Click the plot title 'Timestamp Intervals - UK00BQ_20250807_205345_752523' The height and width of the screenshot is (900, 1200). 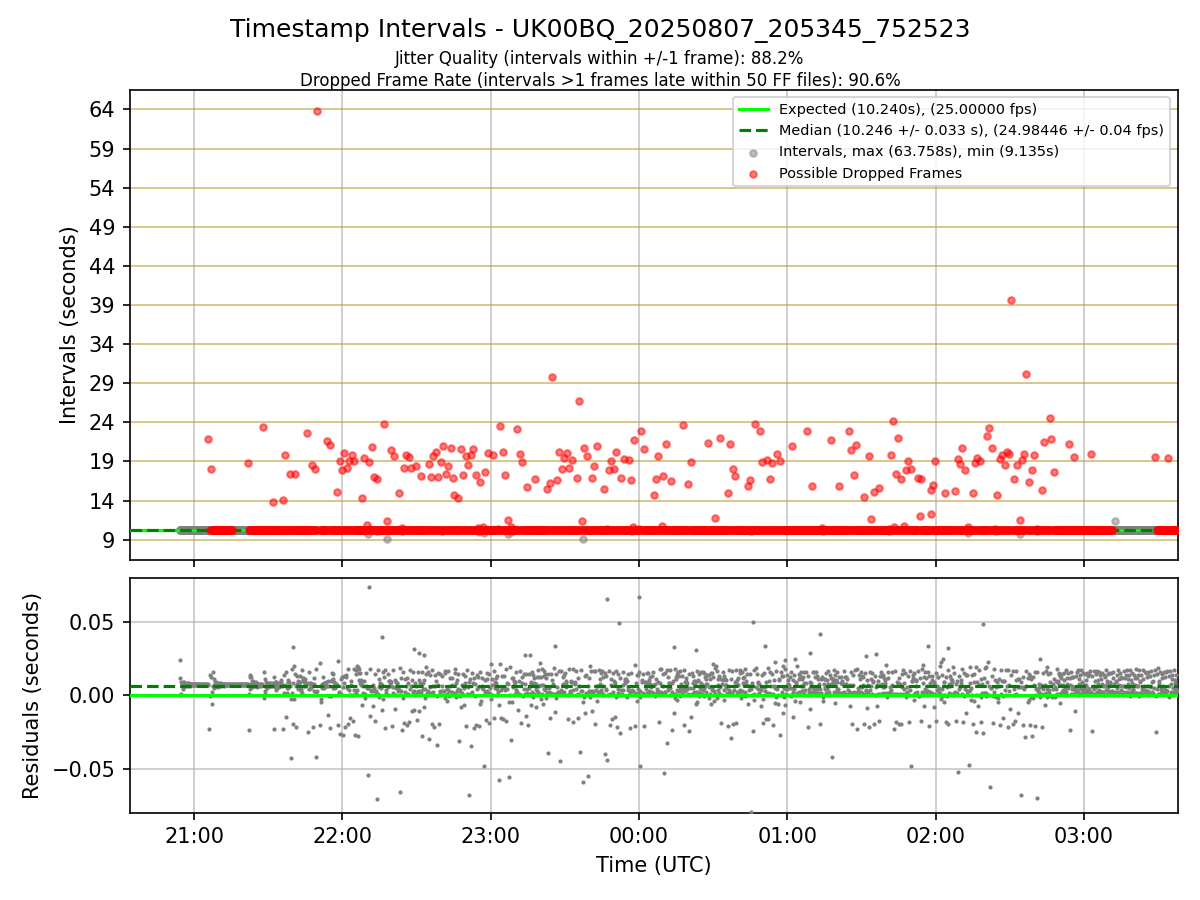coord(600,29)
